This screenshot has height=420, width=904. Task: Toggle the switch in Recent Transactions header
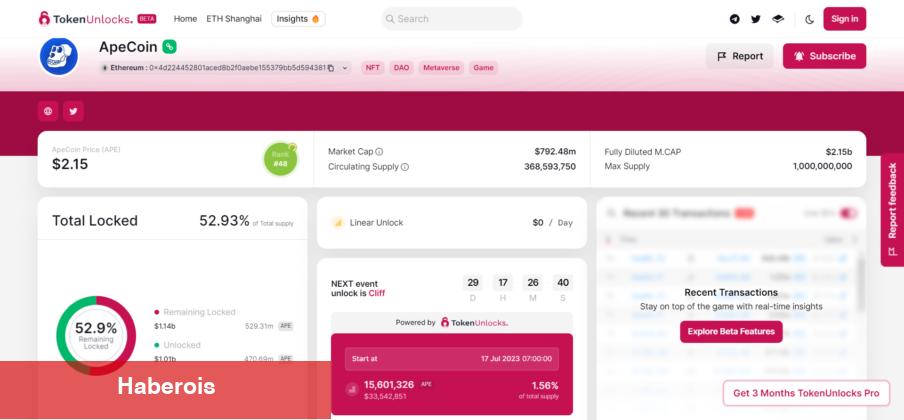[x=849, y=213]
